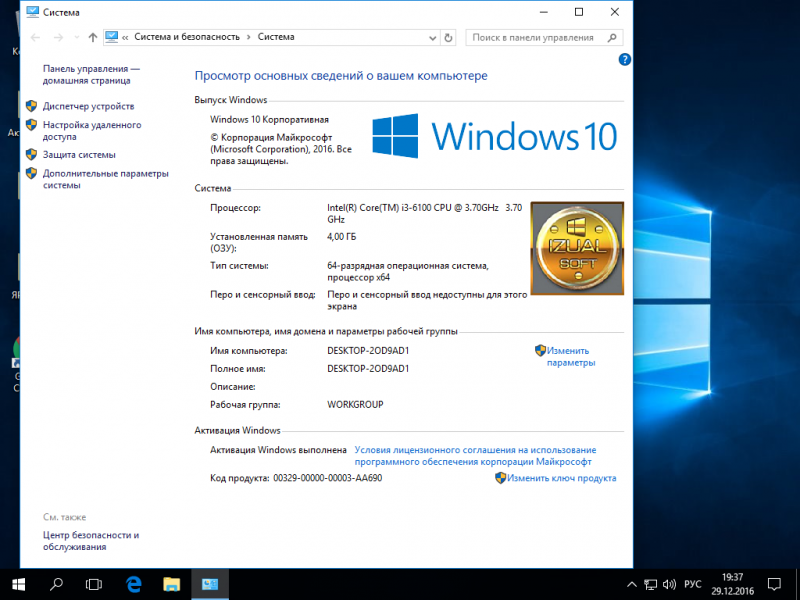
Task: Open taskbar Search magnifier
Action: (56, 584)
